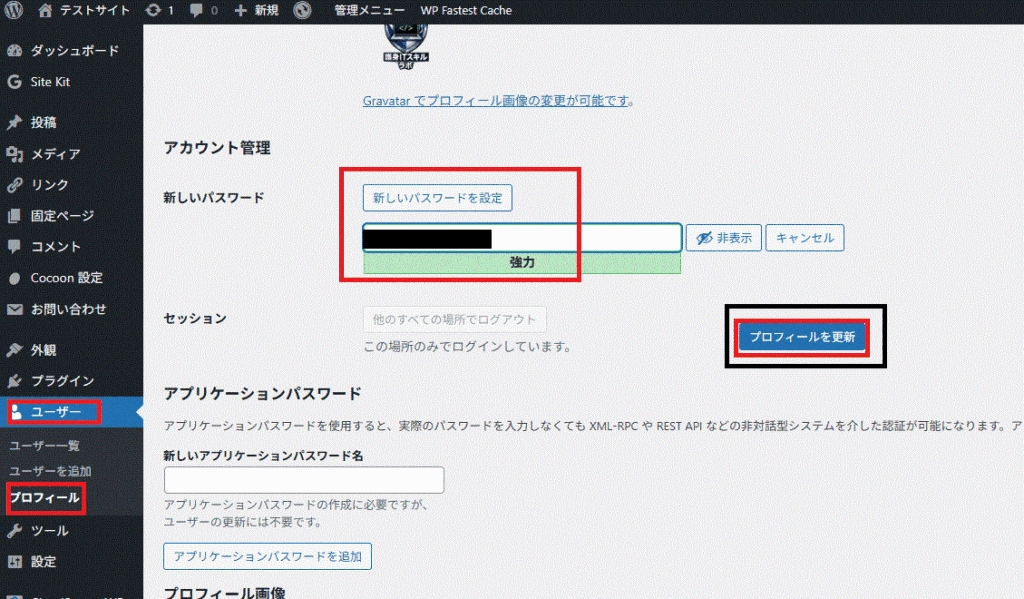Click the お問い合わせ envelope icon

(x=14, y=309)
